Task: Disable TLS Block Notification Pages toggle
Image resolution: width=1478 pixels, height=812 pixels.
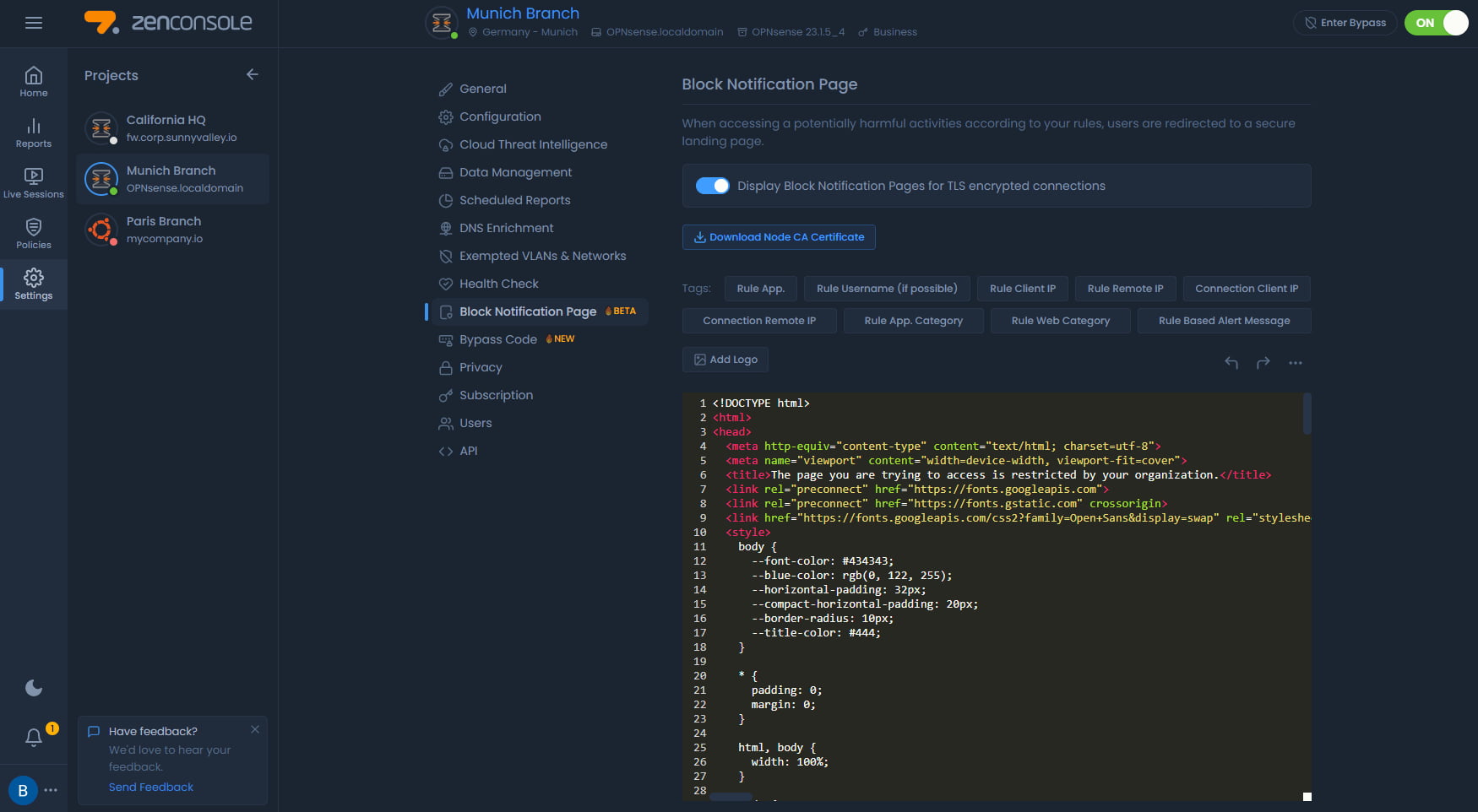Action: click(712, 186)
